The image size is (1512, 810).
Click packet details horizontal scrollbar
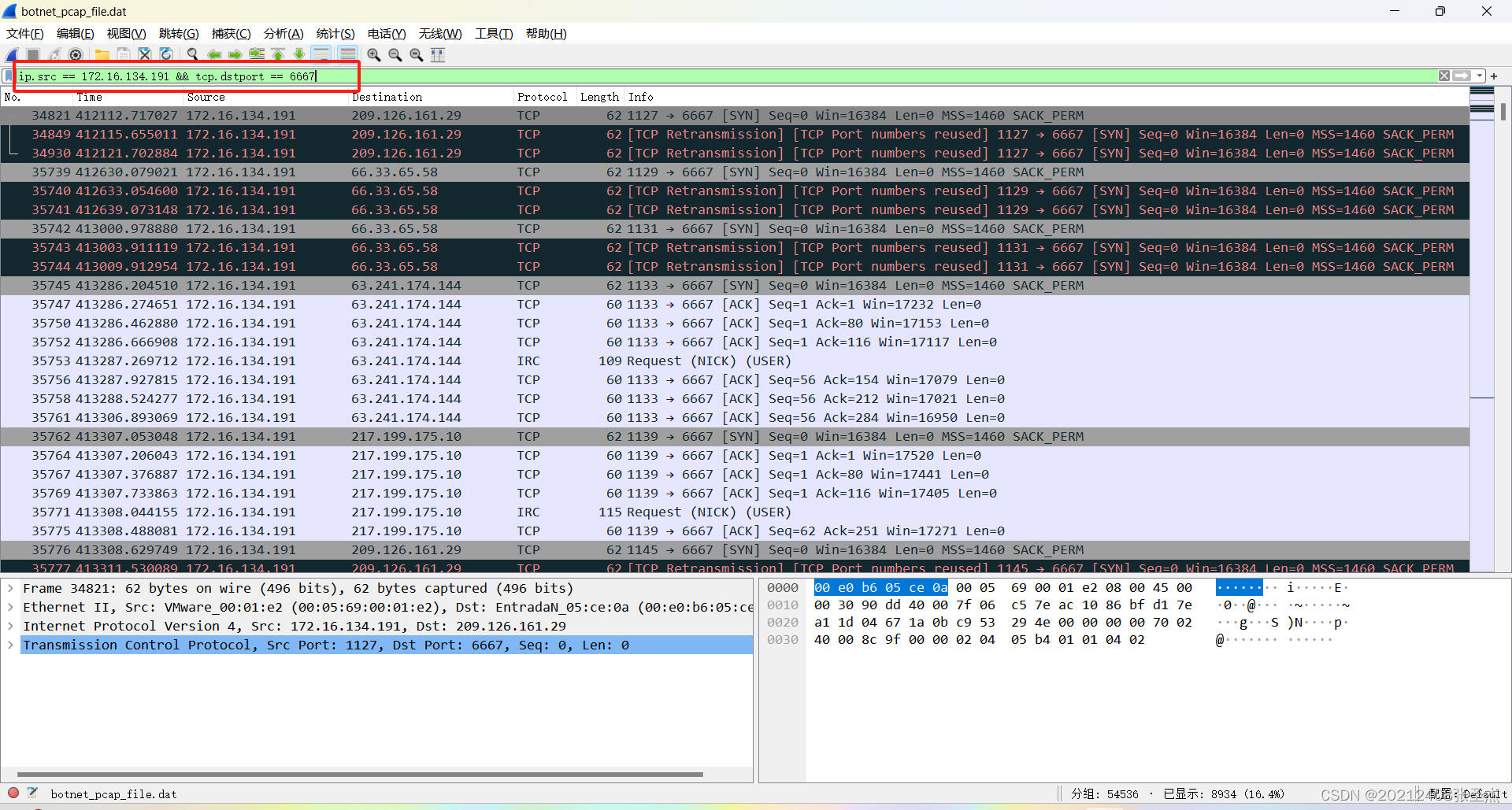(x=360, y=775)
